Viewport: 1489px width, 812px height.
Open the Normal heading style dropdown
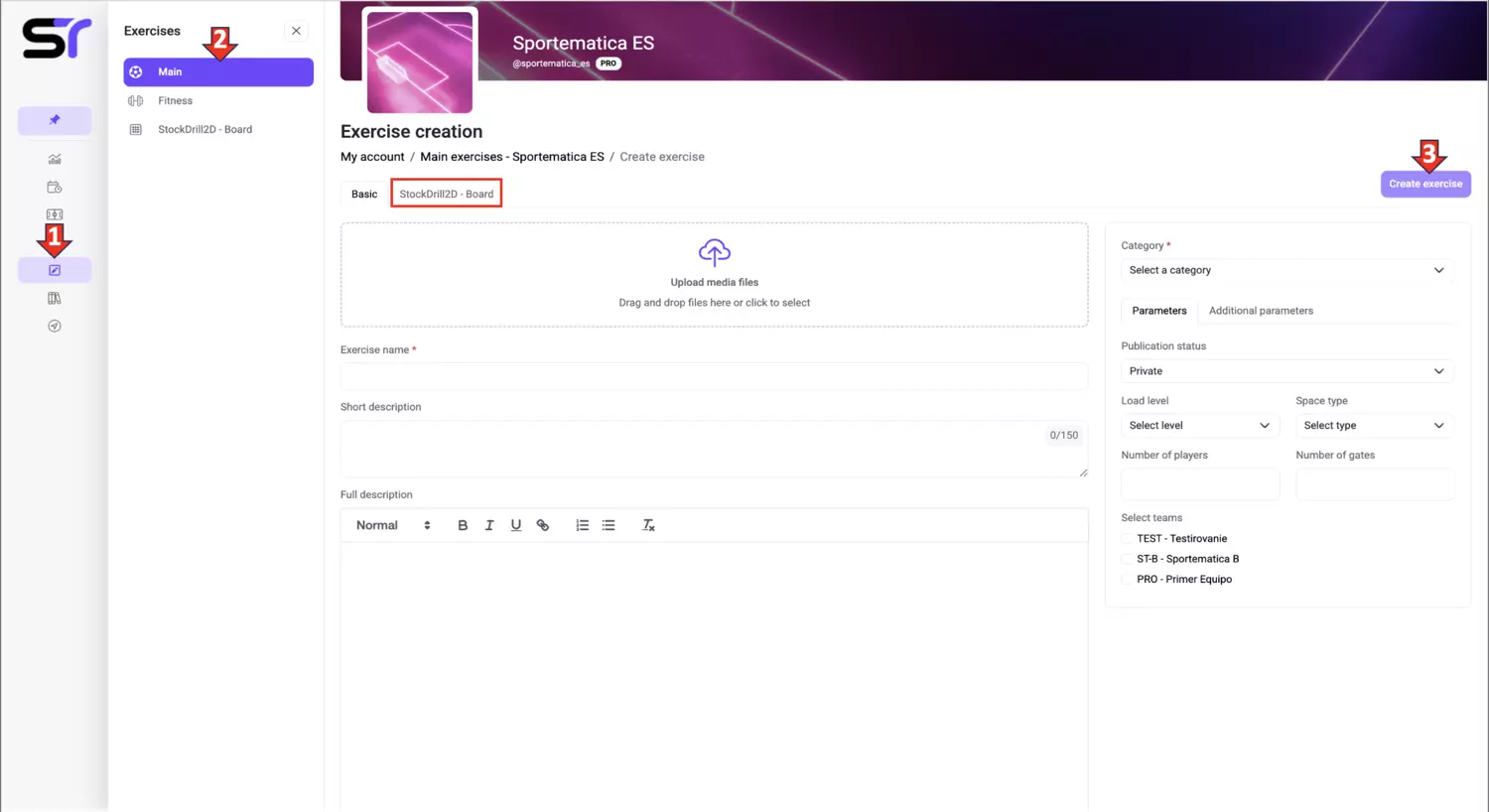pos(393,525)
